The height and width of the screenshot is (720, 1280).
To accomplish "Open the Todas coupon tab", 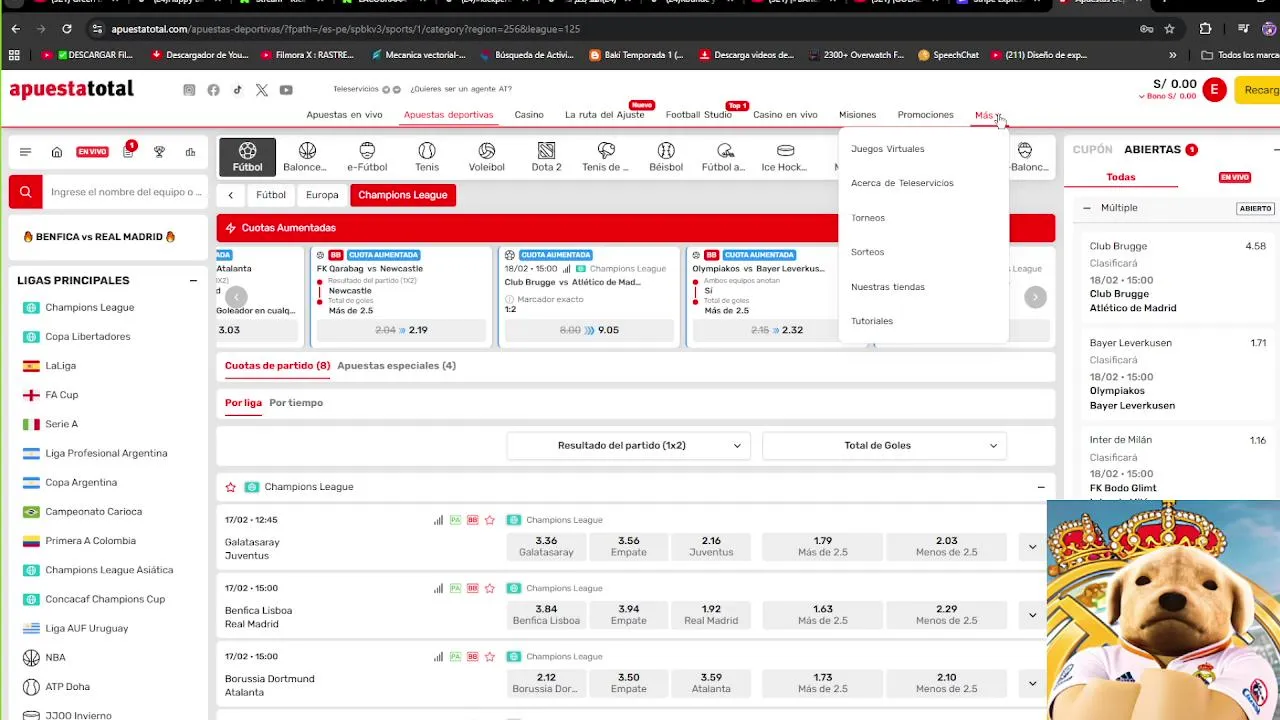I will (x=1121, y=177).
